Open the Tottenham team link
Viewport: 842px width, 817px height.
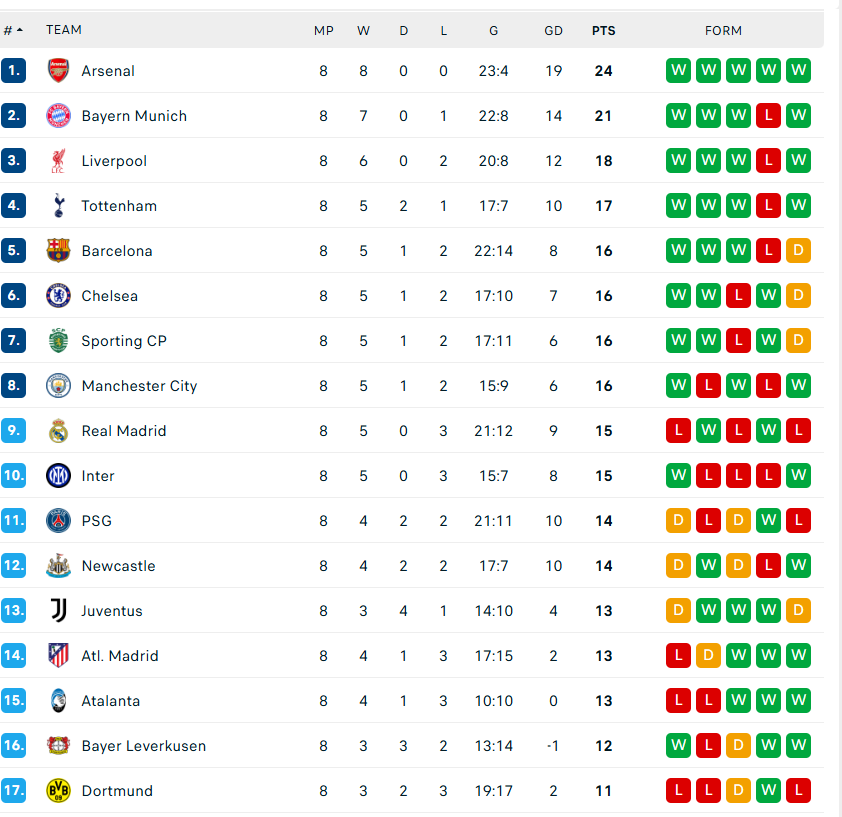point(119,206)
